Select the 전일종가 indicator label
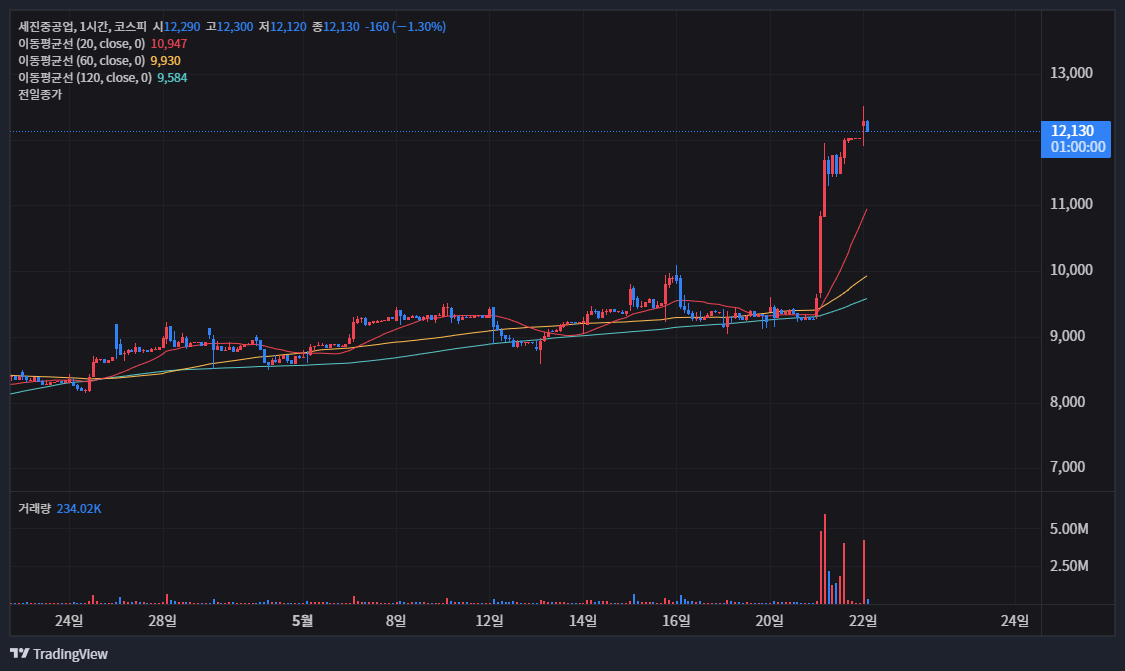The height and width of the screenshot is (671, 1125). click(40, 95)
